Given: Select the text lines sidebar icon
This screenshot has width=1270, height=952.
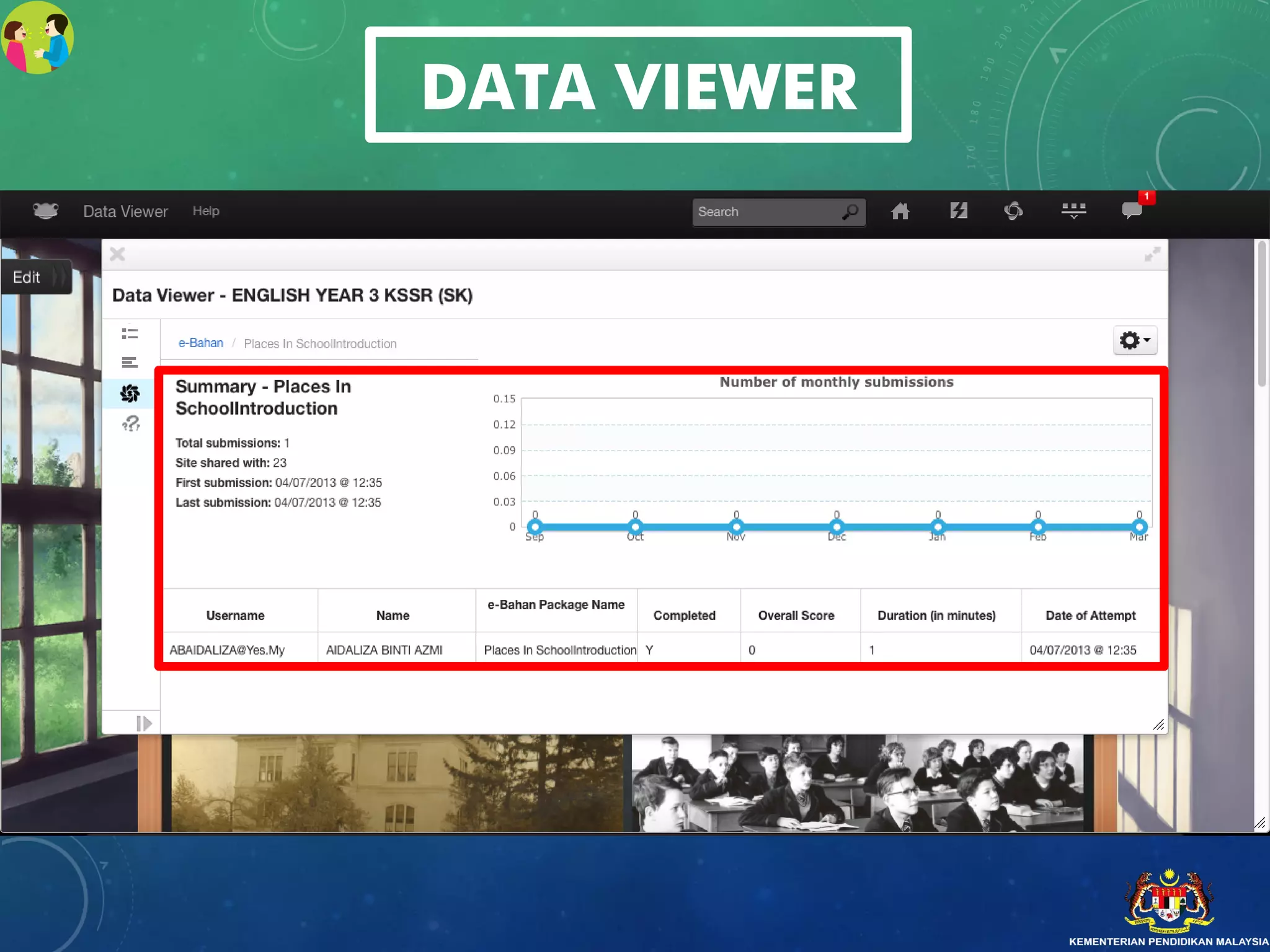Looking at the screenshot, I should pyautogui.click(x=130, y=363).
